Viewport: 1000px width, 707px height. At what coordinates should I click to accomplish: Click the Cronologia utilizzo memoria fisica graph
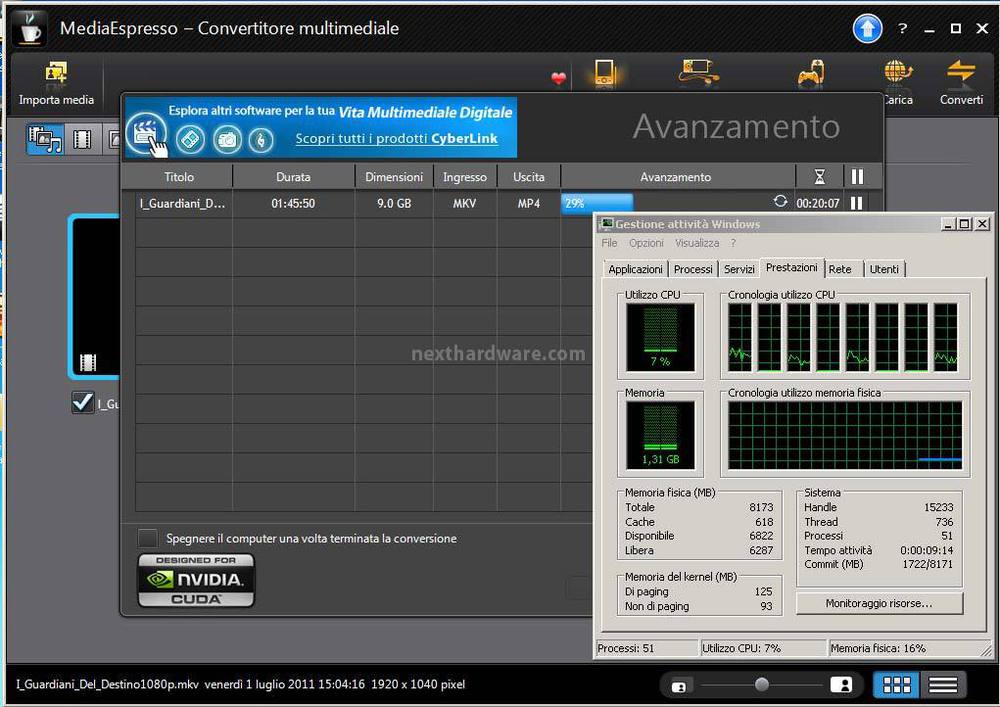click(x=845, y=435)
